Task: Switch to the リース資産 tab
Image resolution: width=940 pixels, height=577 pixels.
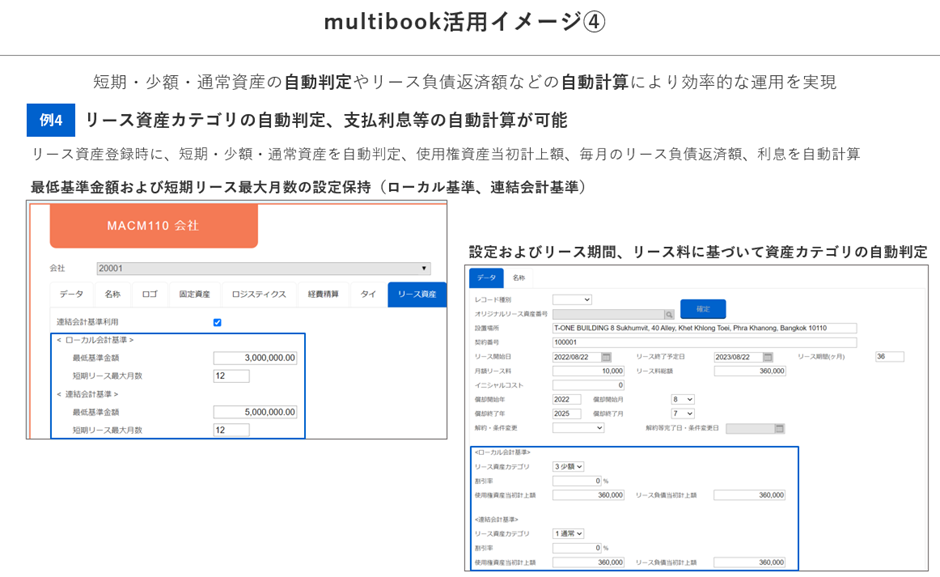Action: (x=417, y=294)
